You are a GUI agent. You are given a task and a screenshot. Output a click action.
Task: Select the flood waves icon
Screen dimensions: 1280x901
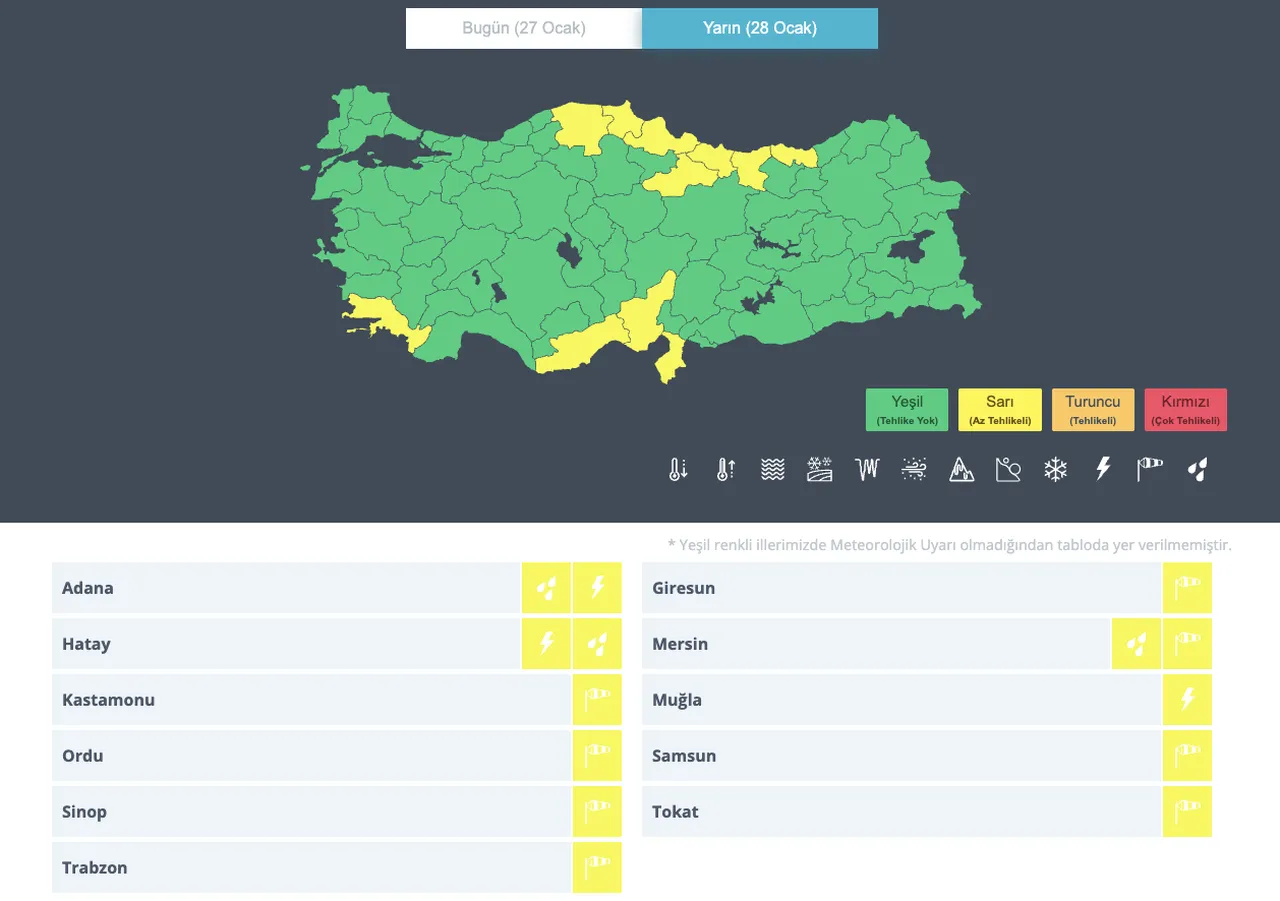772,469
